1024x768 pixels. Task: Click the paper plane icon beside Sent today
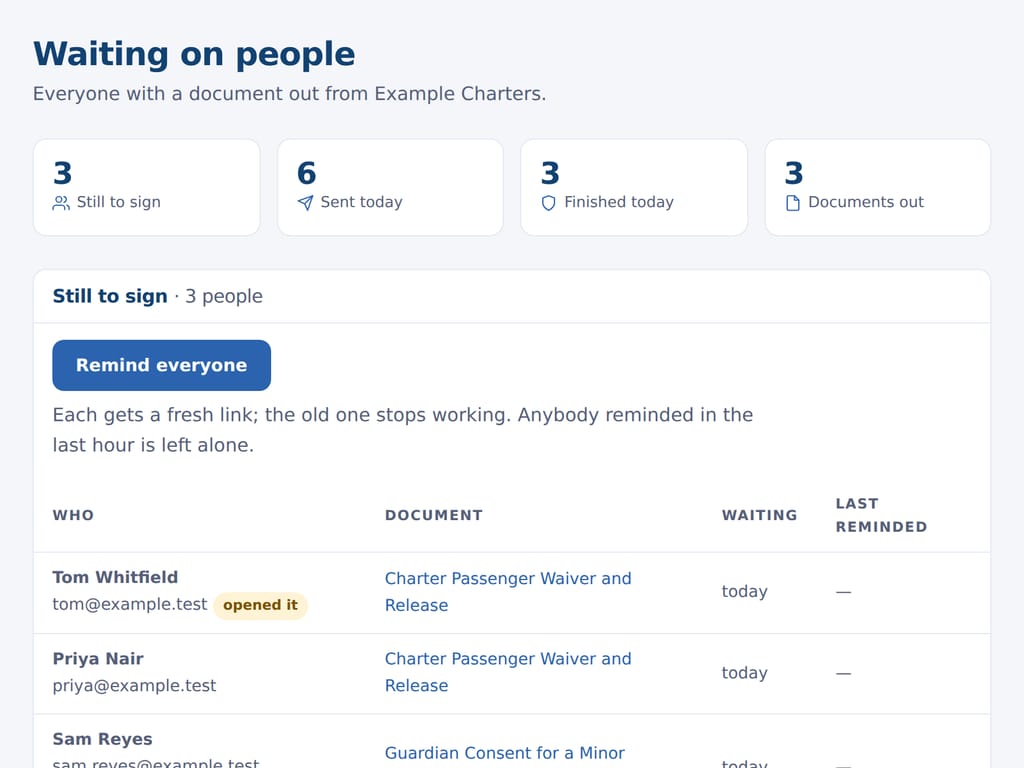click(x=305, y=203)
